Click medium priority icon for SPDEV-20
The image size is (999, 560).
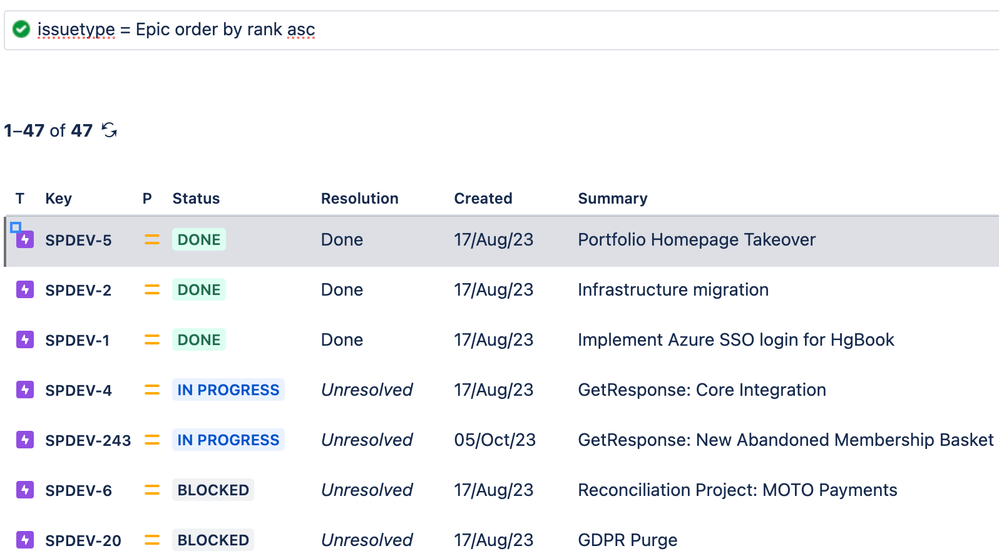tap(152, 540)
